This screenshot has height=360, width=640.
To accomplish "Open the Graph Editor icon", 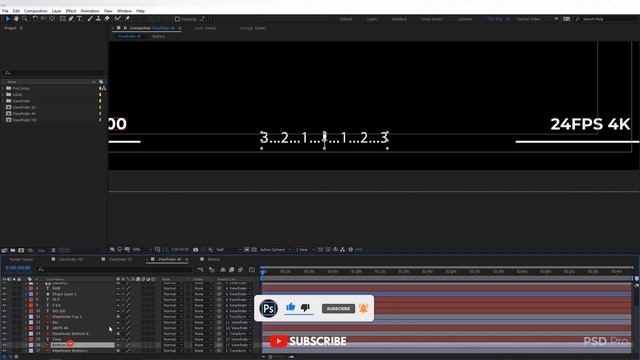I will (x=252, y=269).
